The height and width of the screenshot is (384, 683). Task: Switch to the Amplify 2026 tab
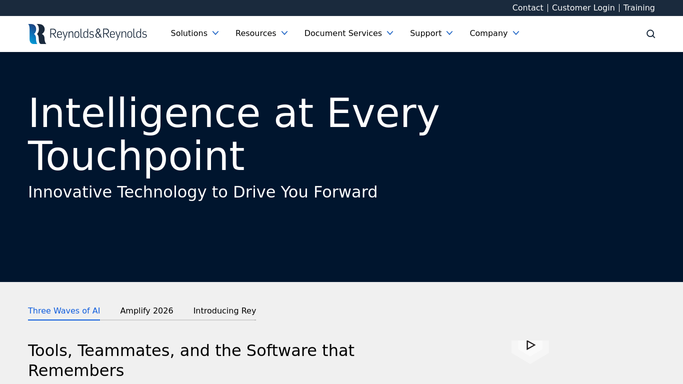(147, 311)
